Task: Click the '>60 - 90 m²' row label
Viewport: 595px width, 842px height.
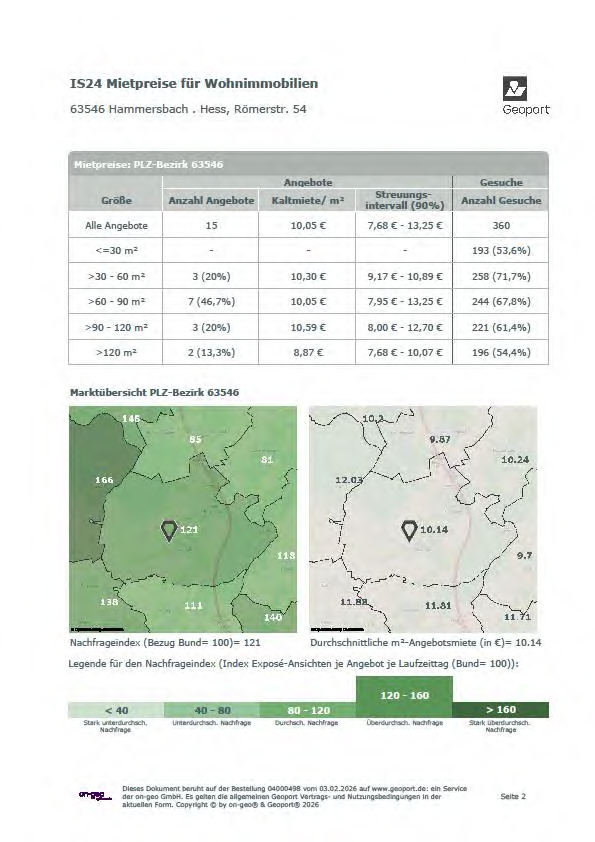Action: coord(116,302)
